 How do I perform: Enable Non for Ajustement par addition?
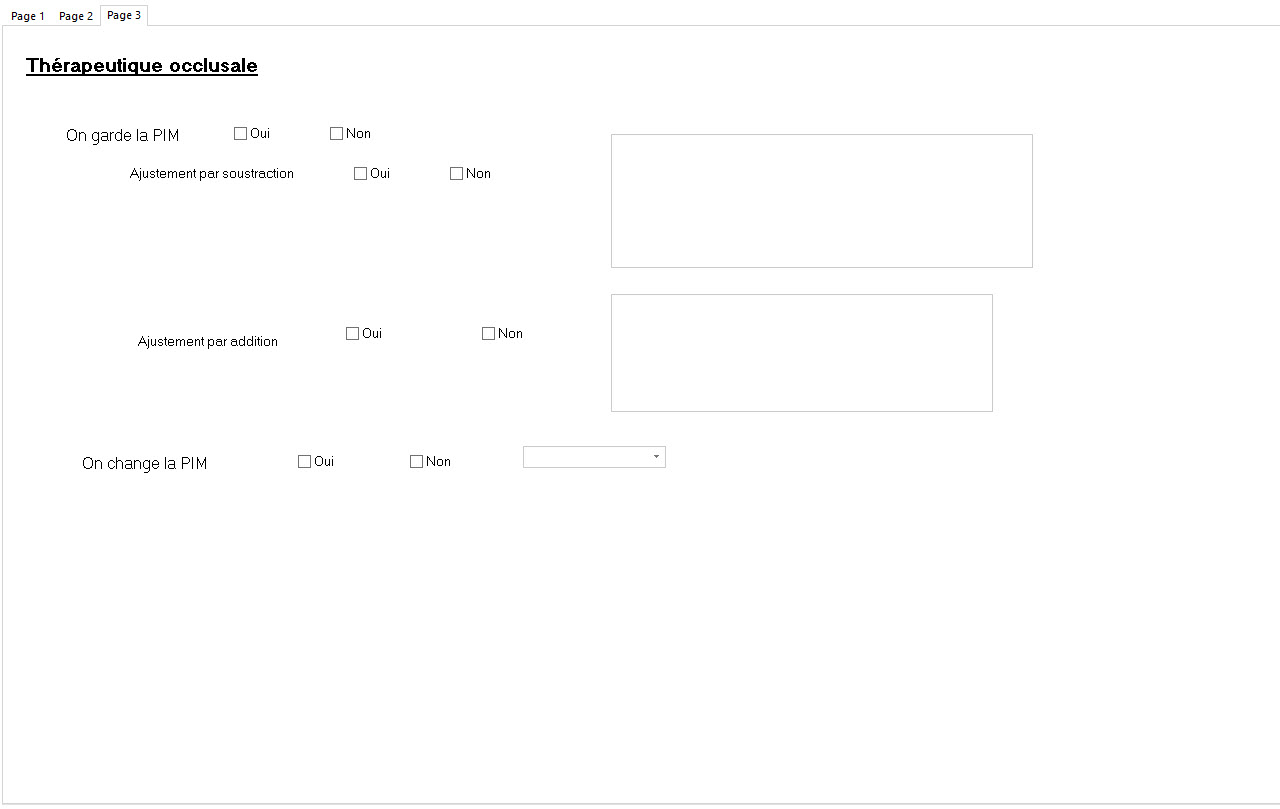click(489, 334)
